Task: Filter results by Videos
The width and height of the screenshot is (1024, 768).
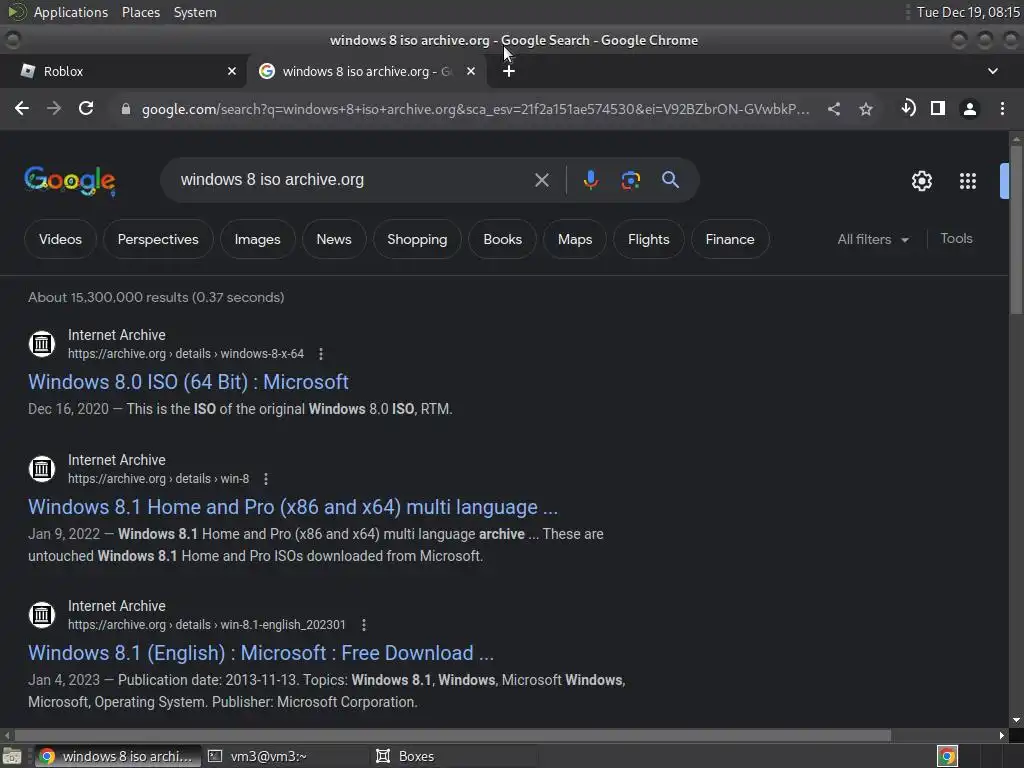Action: (x=60, y=239)
